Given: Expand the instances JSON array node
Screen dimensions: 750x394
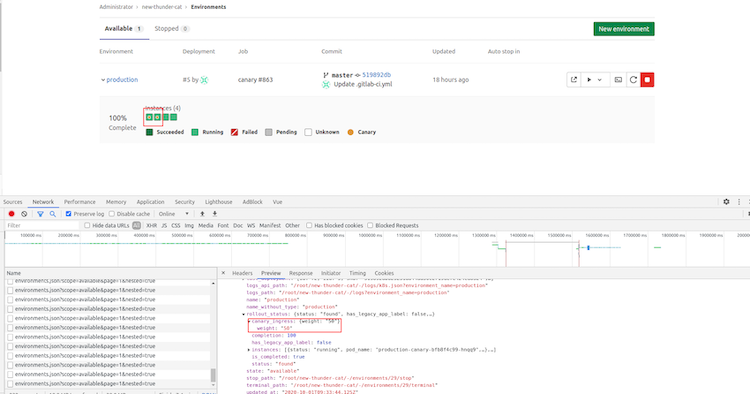Looking at the screenshot, I should click(249, 350).
